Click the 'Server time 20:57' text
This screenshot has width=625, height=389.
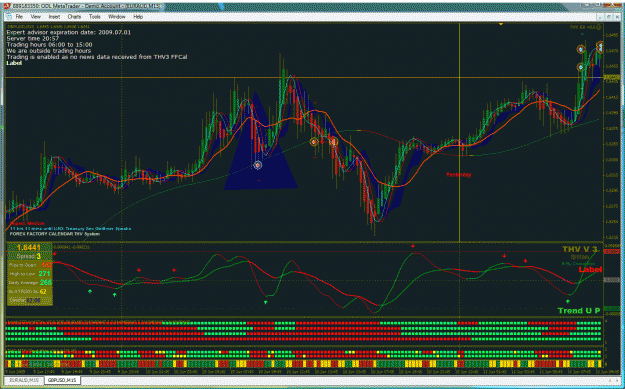coord(33,39)
